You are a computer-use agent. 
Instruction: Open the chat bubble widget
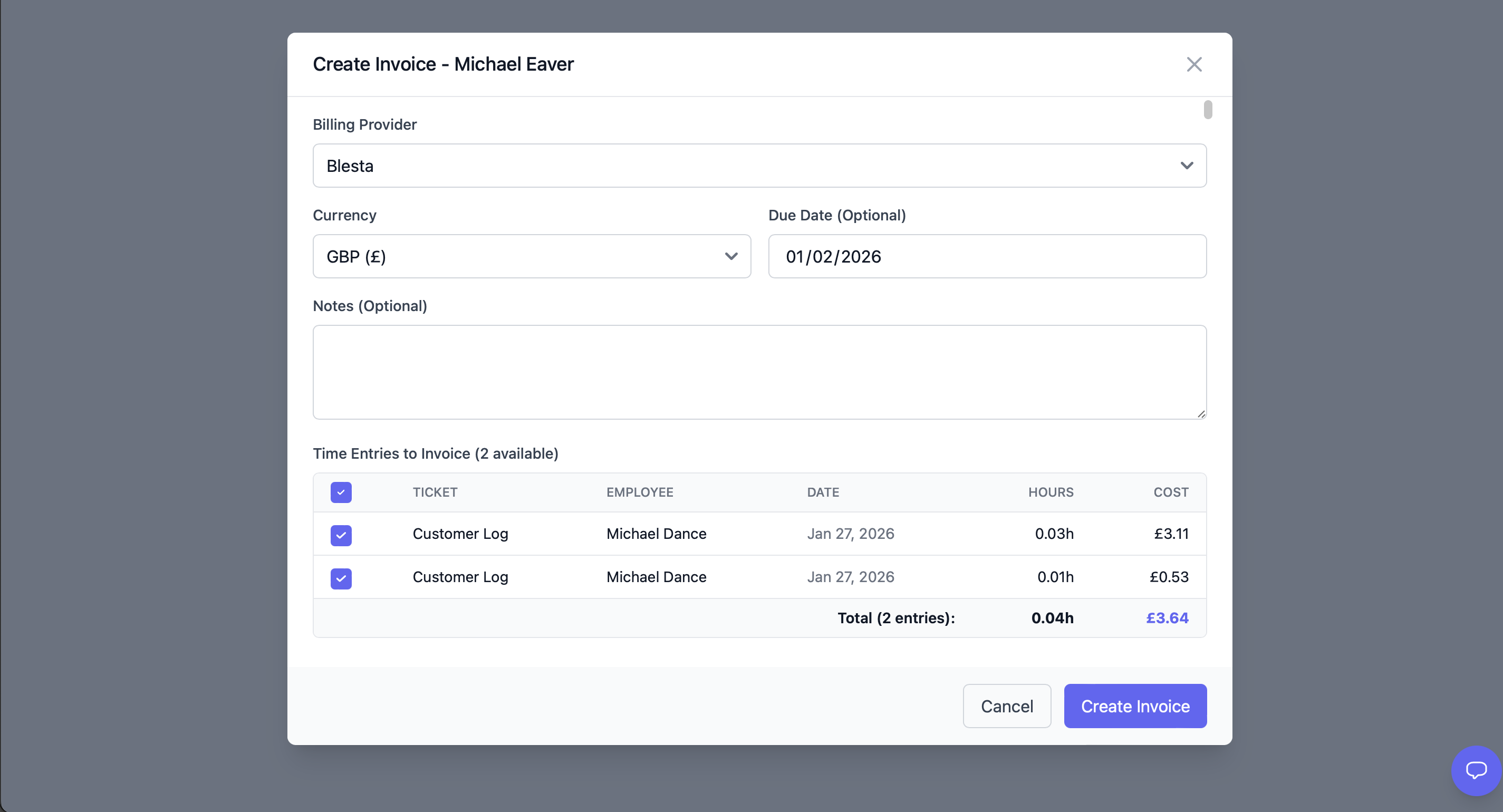click(x=1476, y=770)
